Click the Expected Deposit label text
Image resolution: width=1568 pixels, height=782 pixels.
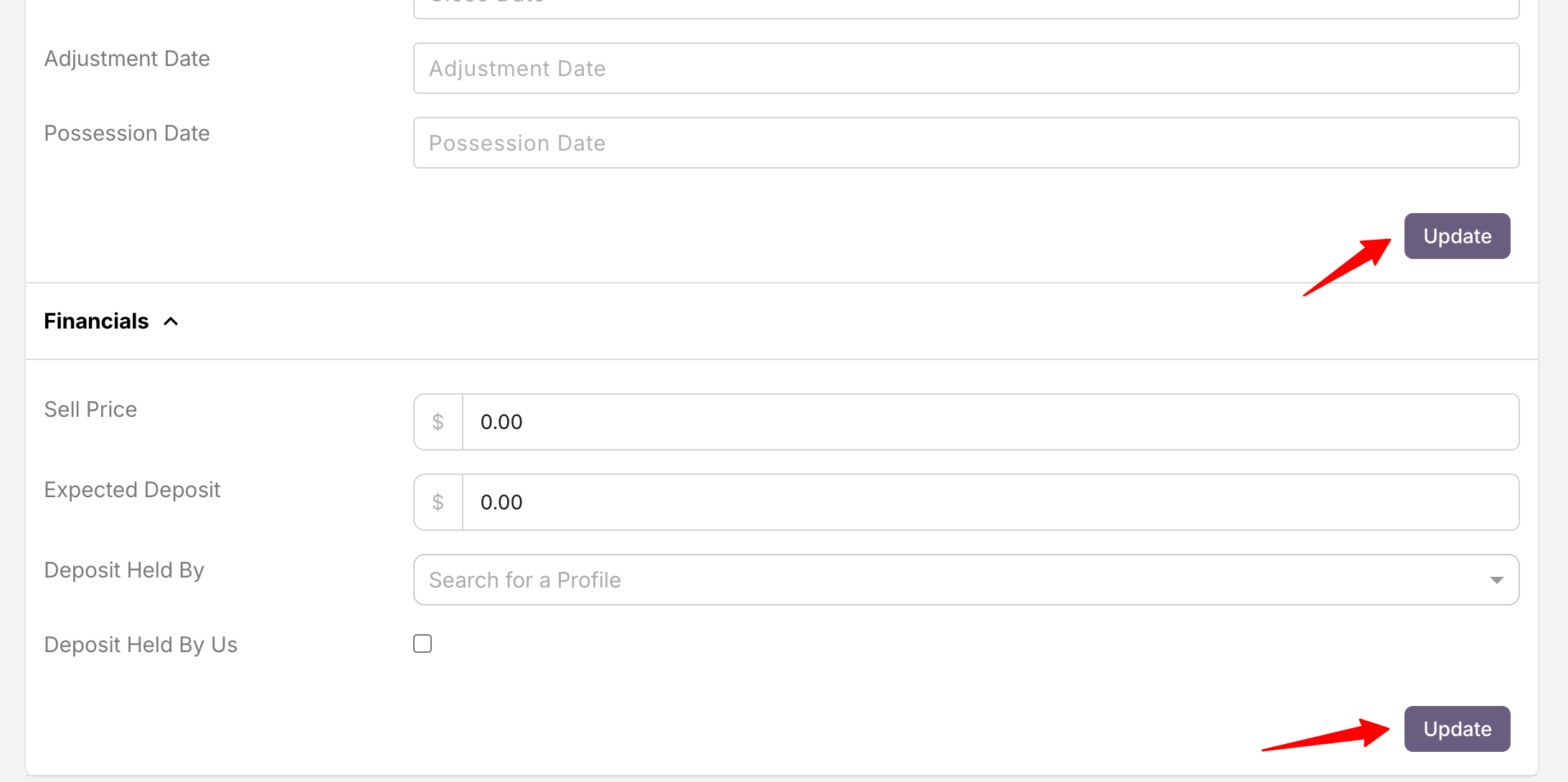[132, 490]
